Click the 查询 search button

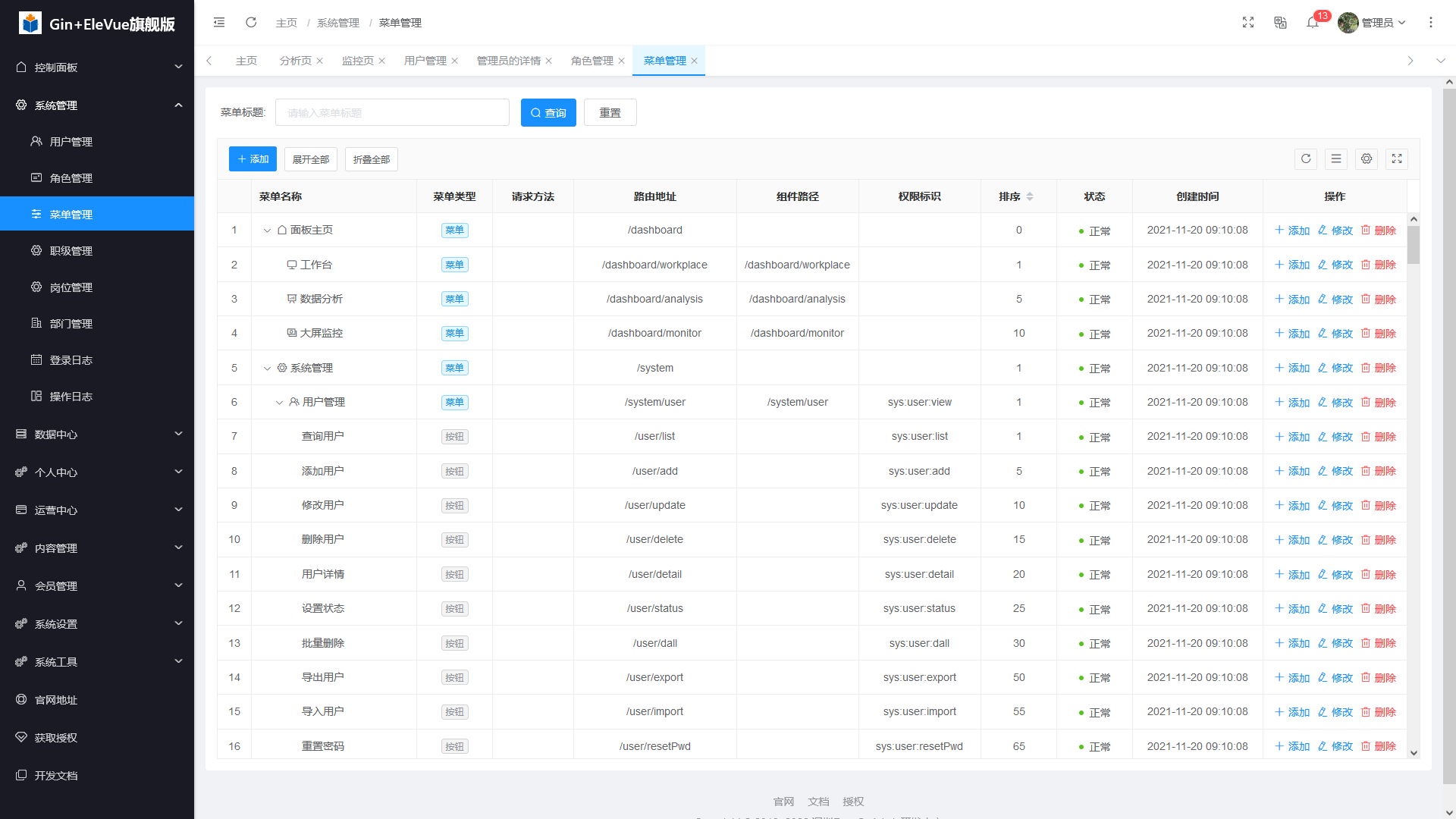point(548,113)
